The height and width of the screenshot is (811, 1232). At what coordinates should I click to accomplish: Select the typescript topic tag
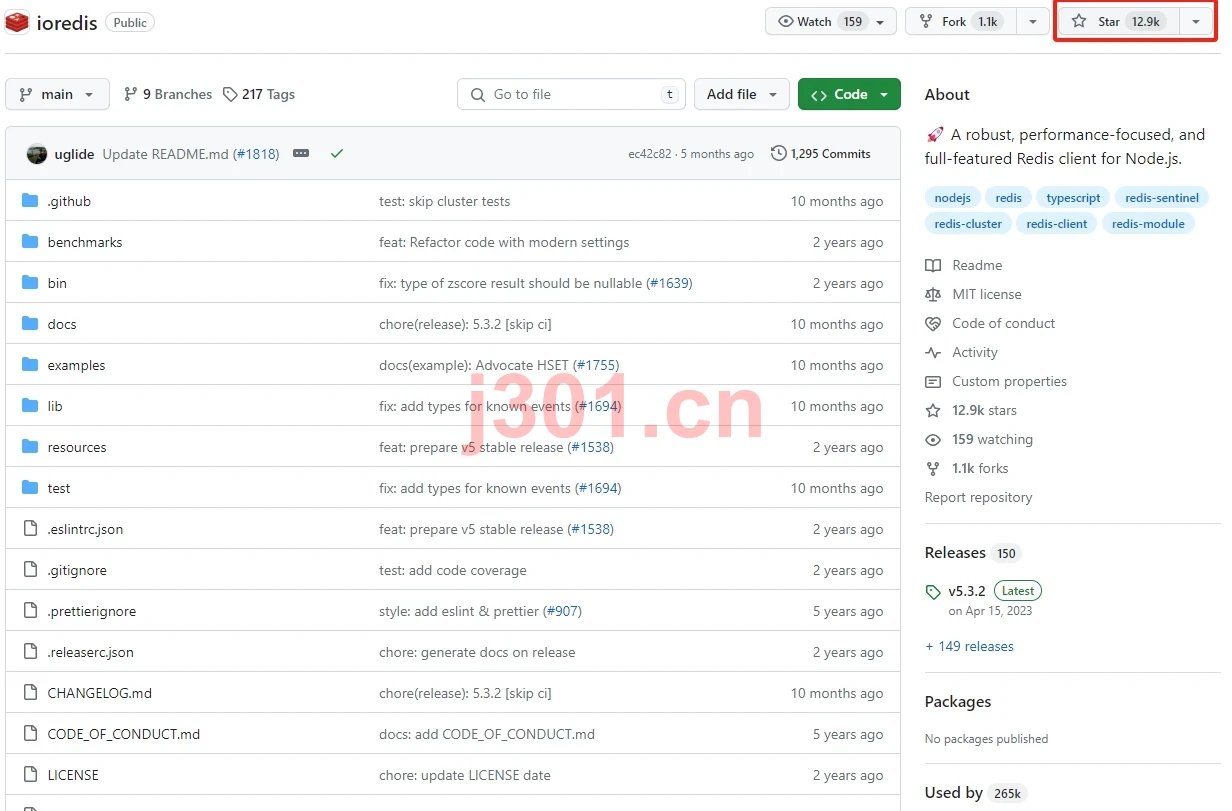point(1073,198)
